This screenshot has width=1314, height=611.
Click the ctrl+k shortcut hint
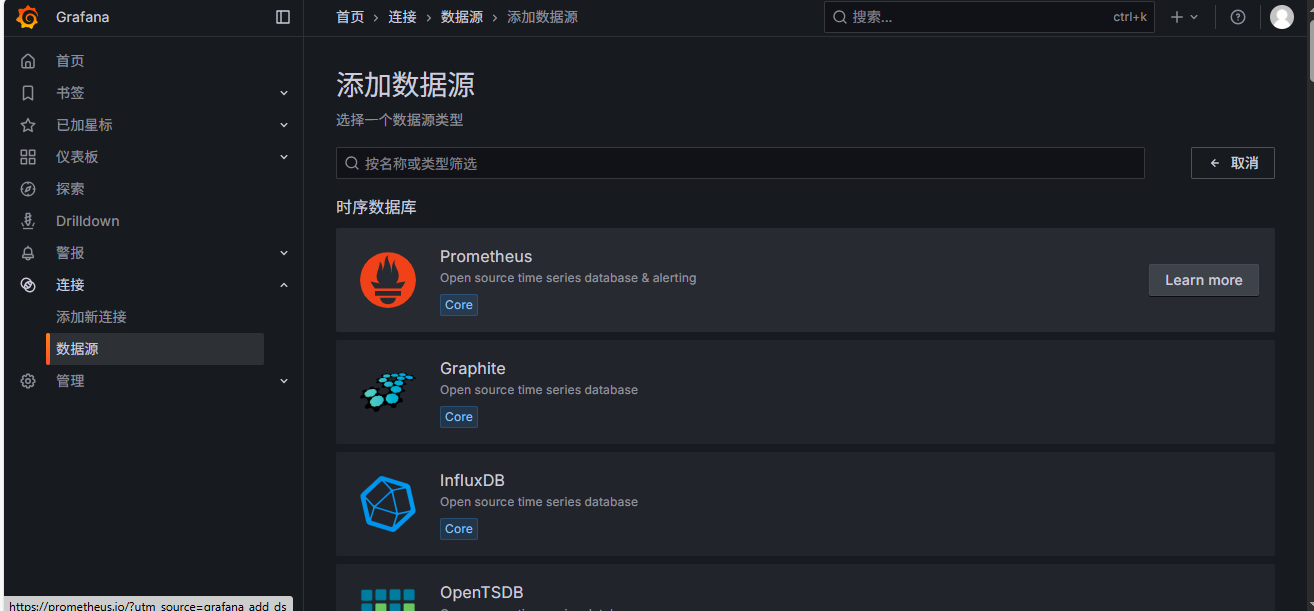(x=1130, y=17)
